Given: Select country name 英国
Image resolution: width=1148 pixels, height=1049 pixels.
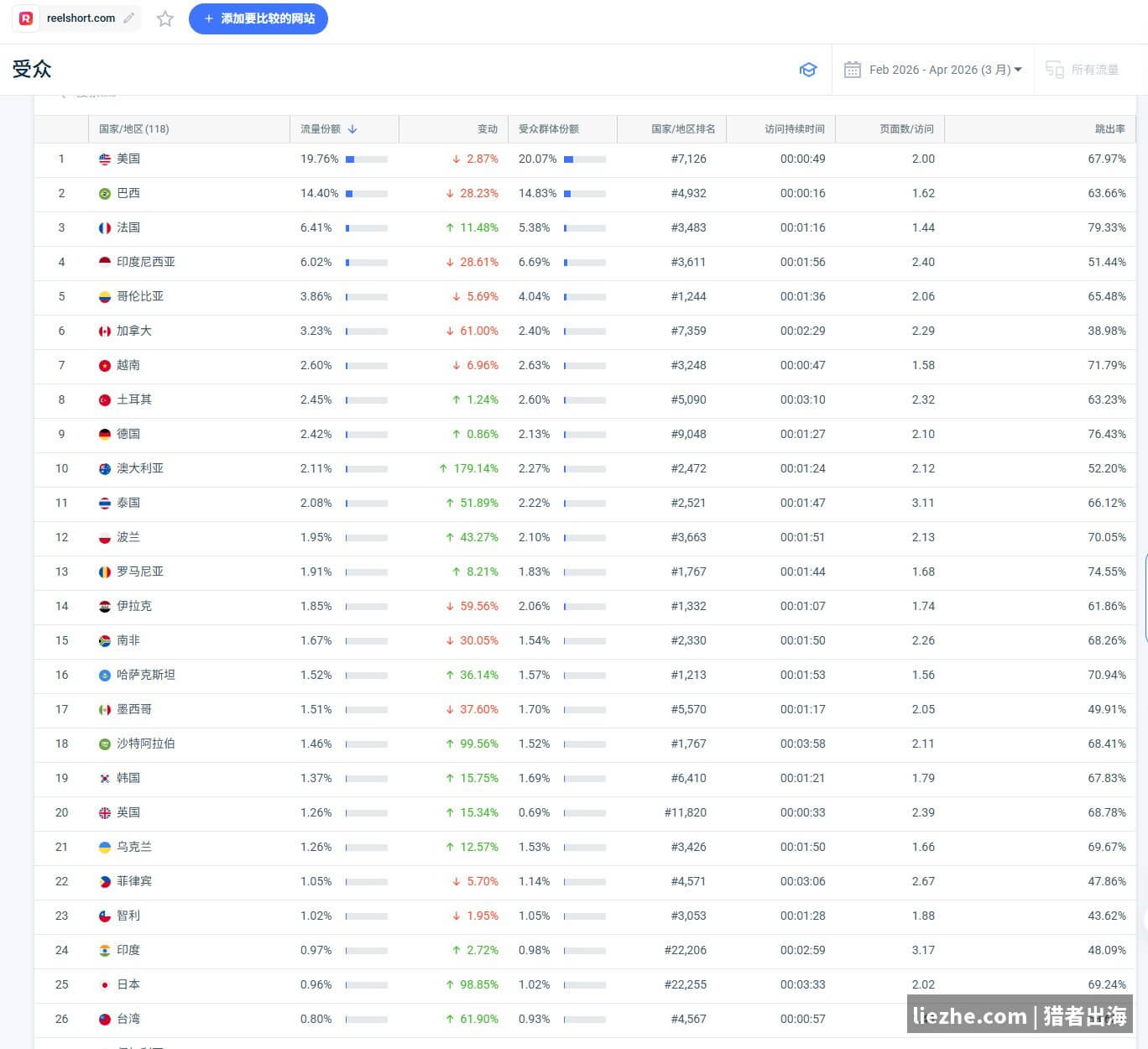Looking at the screenshot, I should (128, 812).
